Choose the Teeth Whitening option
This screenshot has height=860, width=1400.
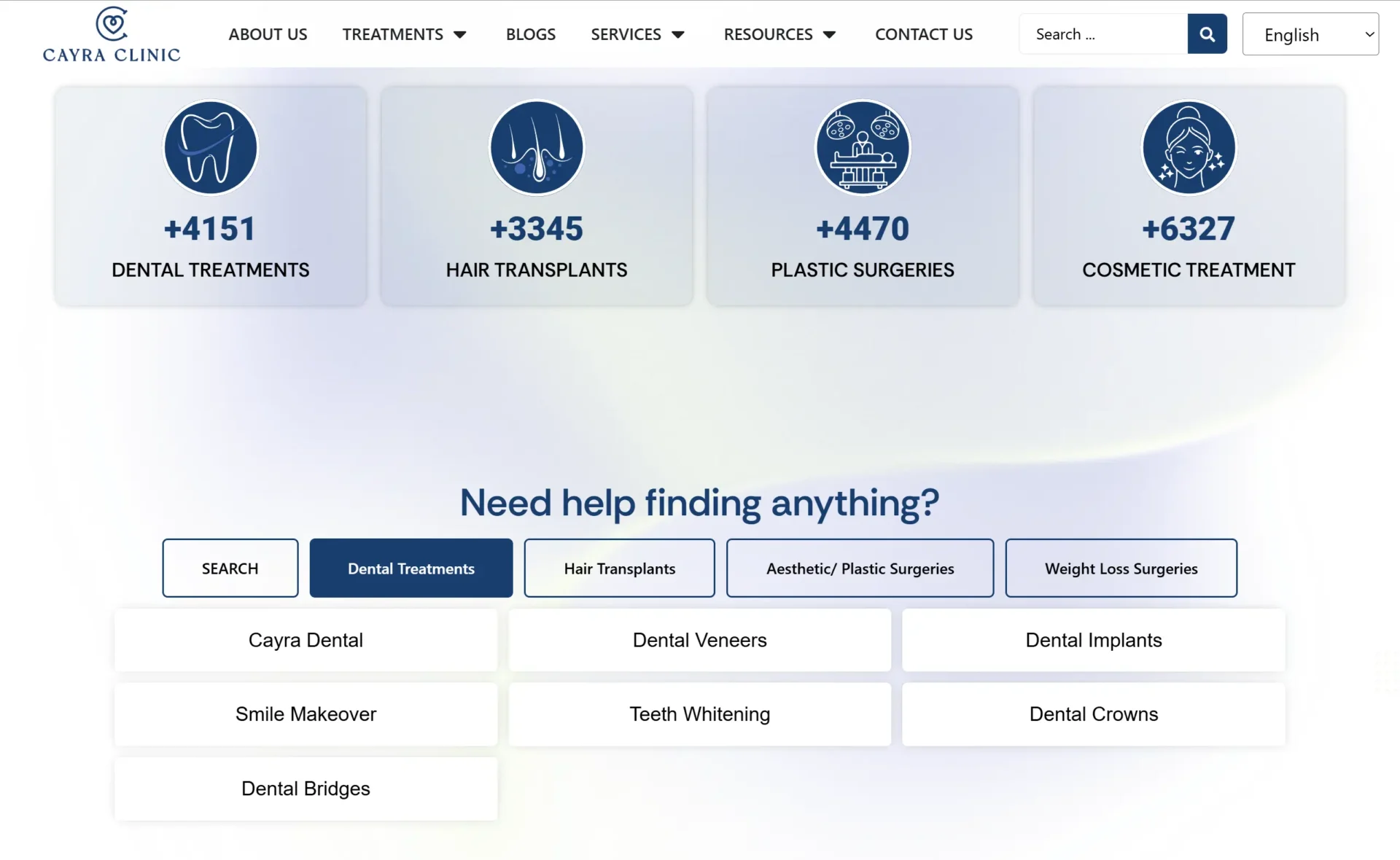(x=699, y=714)
